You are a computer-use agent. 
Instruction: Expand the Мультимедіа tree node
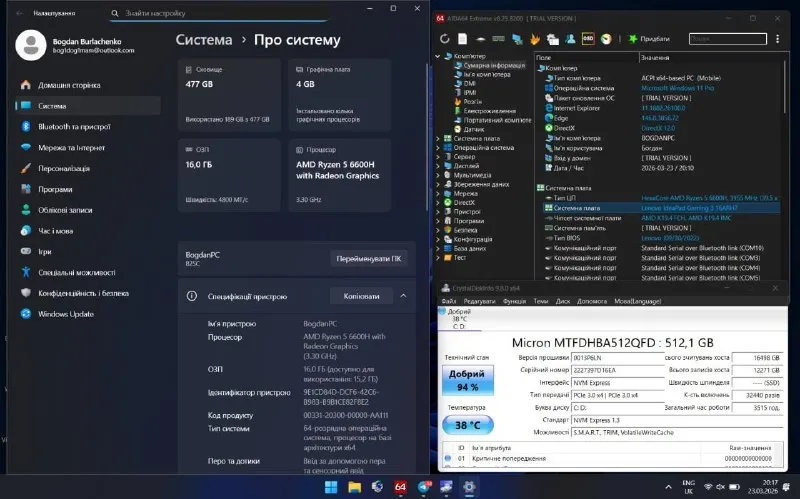point(438,175)
